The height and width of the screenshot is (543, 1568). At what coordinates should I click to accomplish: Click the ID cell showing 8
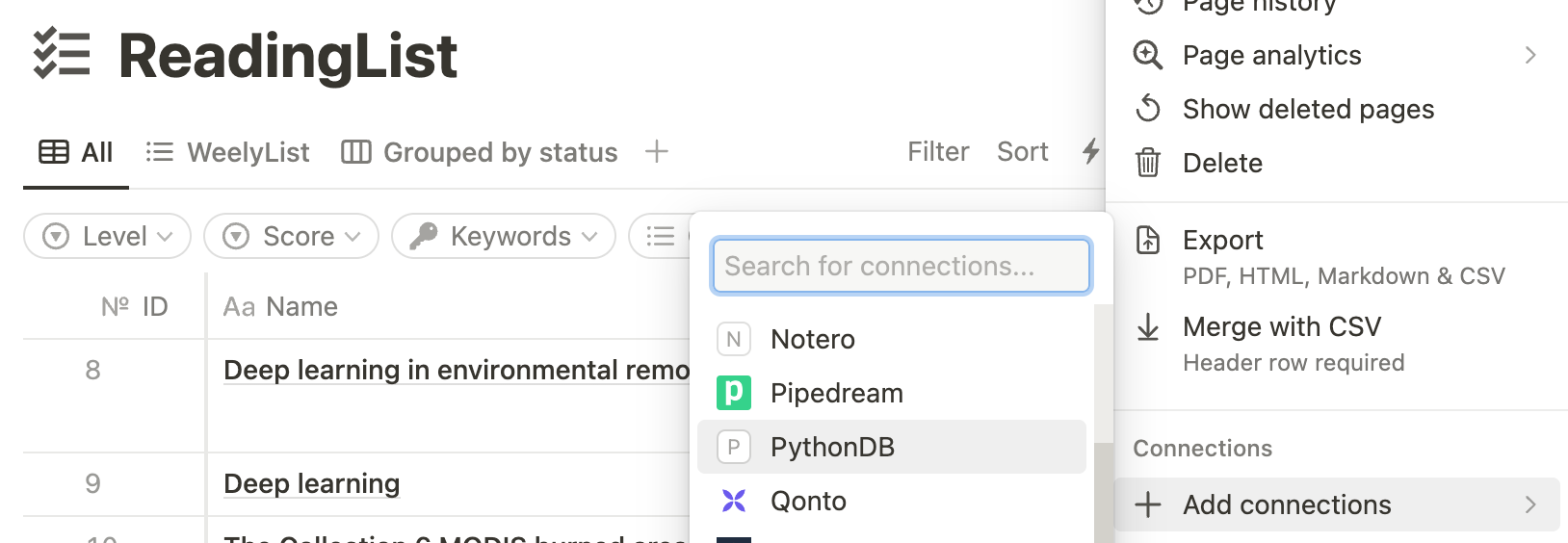click(93, 370)
